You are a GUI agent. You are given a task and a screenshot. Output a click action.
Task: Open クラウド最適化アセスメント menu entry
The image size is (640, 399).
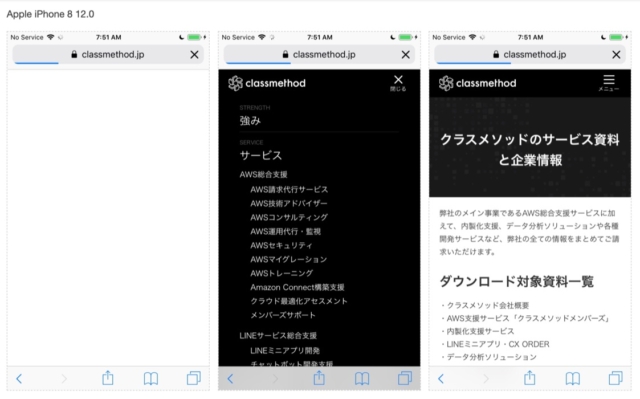pos(299,301)
